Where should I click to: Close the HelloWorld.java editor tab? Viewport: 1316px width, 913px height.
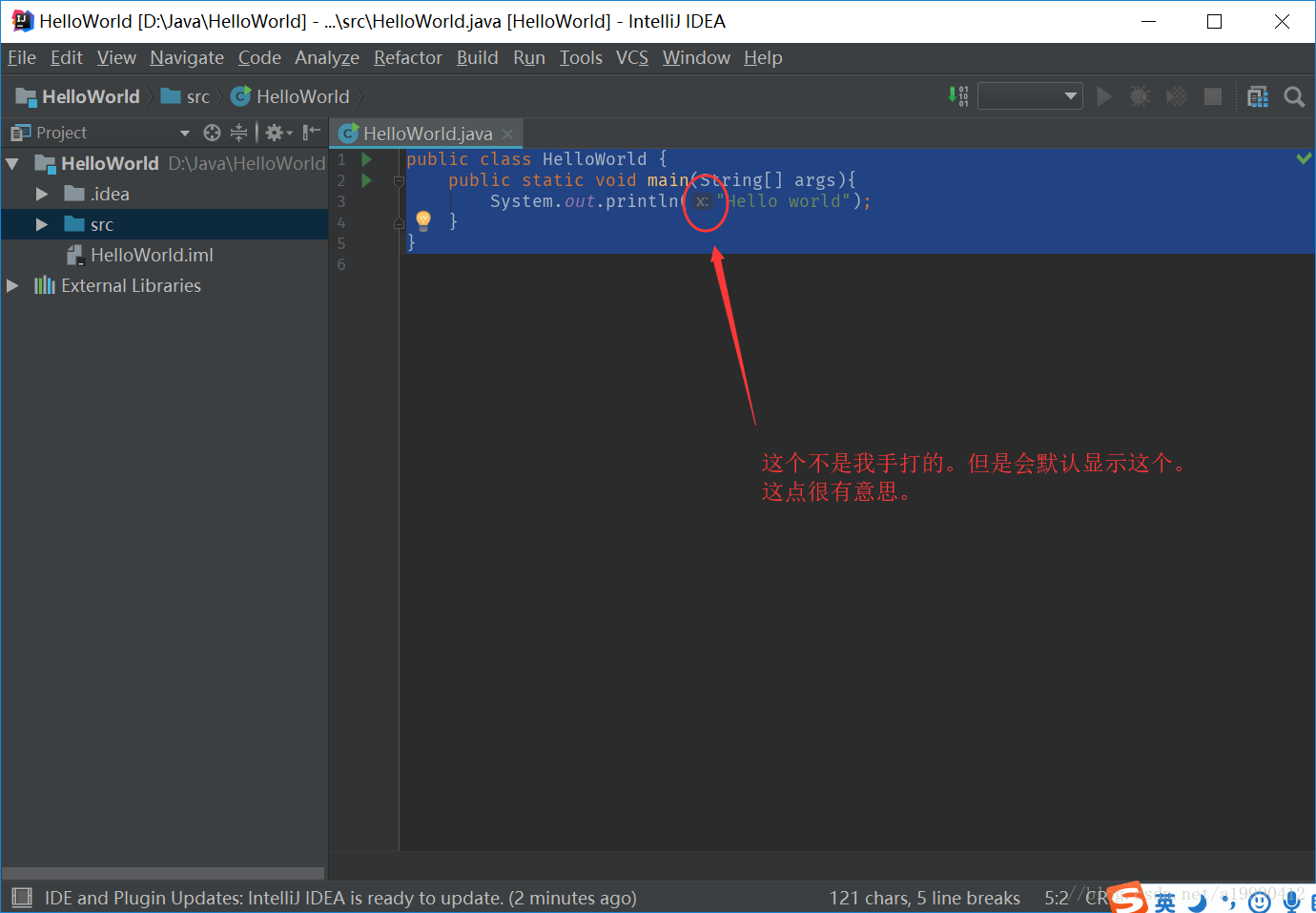click(x=507, y=134)
